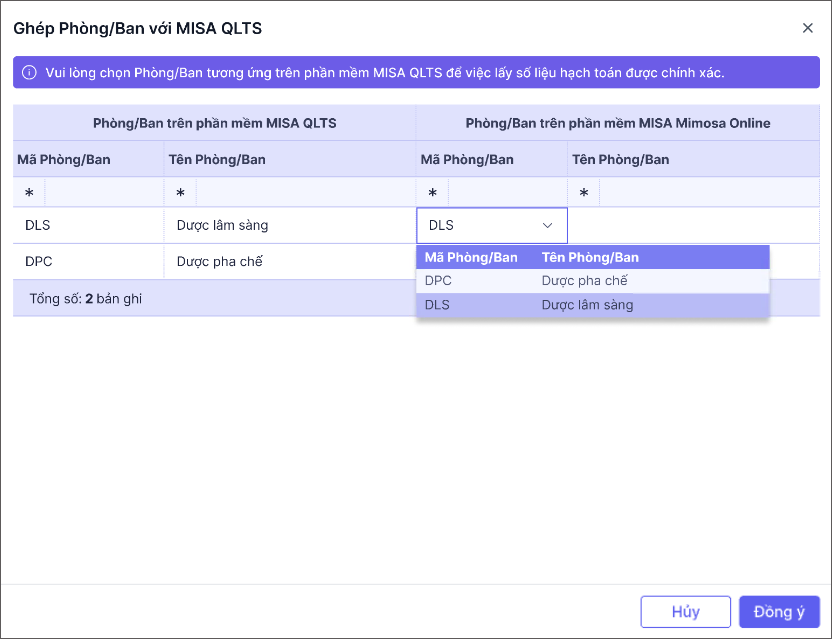Focus the QLTS Mã Phòng/Ban filter input
Viewport: 832px width, 639px height.
click(104, 193)
